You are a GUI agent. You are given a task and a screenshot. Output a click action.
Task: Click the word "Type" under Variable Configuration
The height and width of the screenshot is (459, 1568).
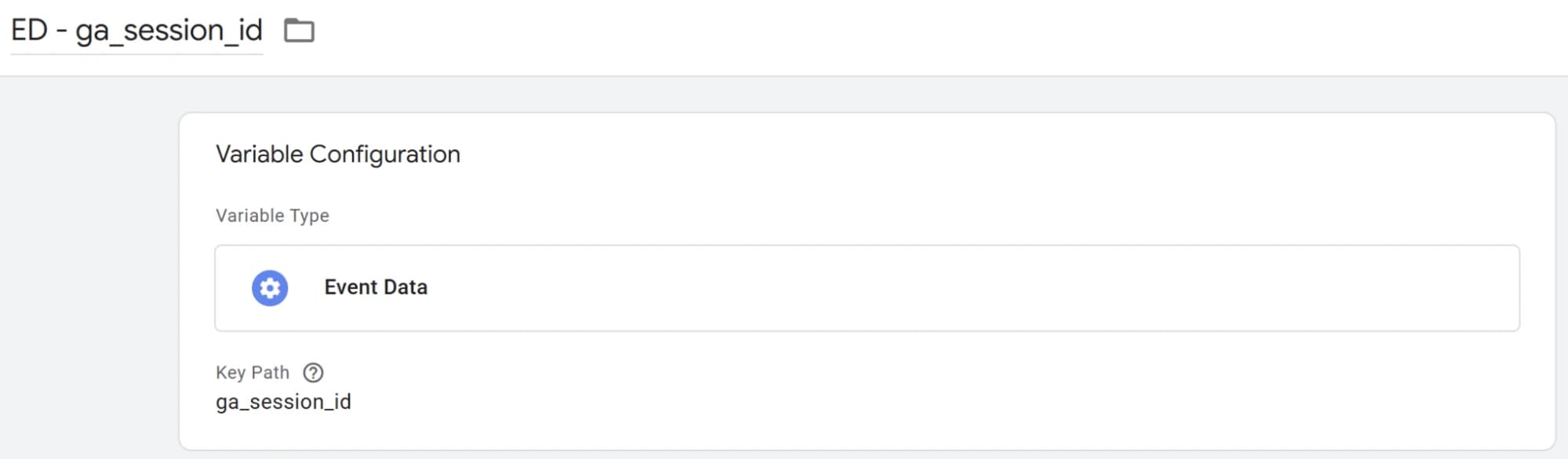[x=310, y=217]
